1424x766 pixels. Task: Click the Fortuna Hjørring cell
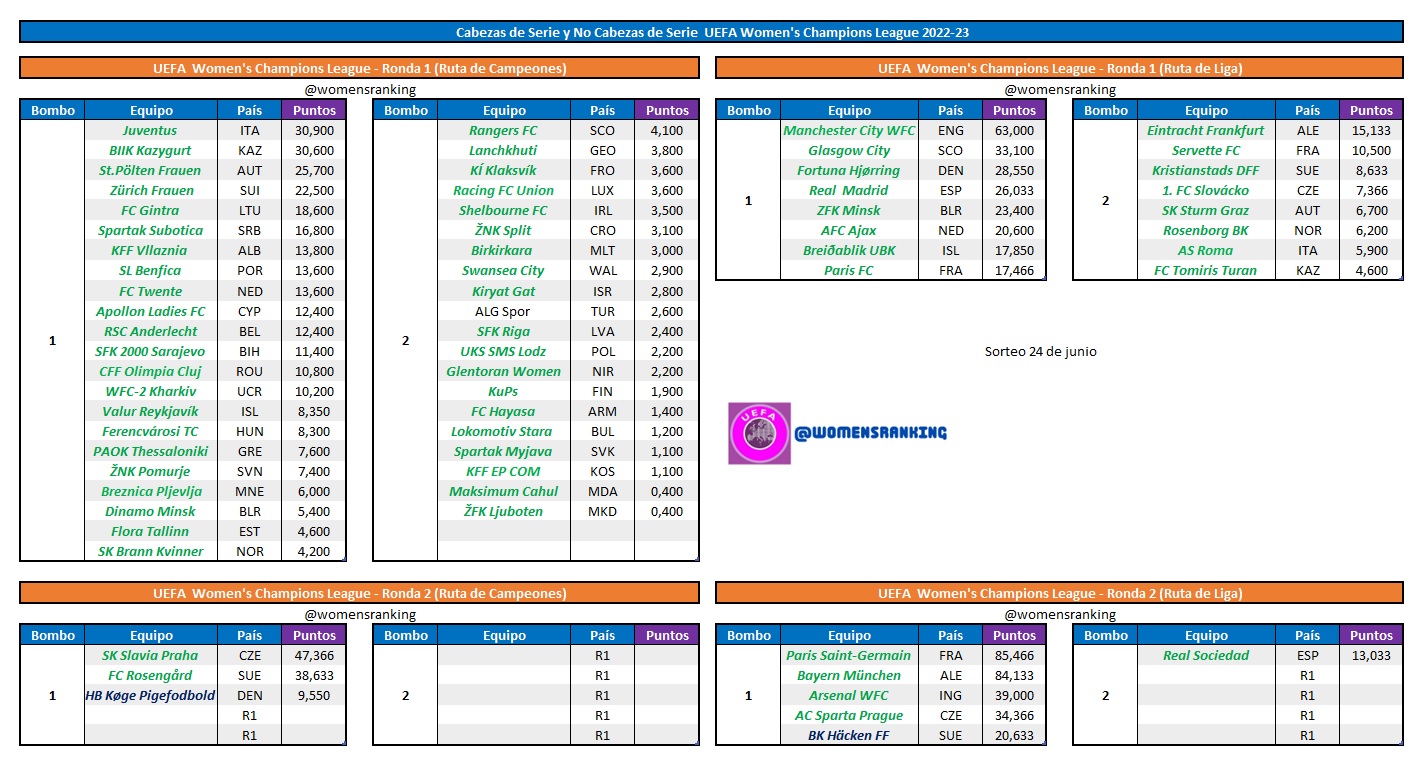tap(849, 170)
